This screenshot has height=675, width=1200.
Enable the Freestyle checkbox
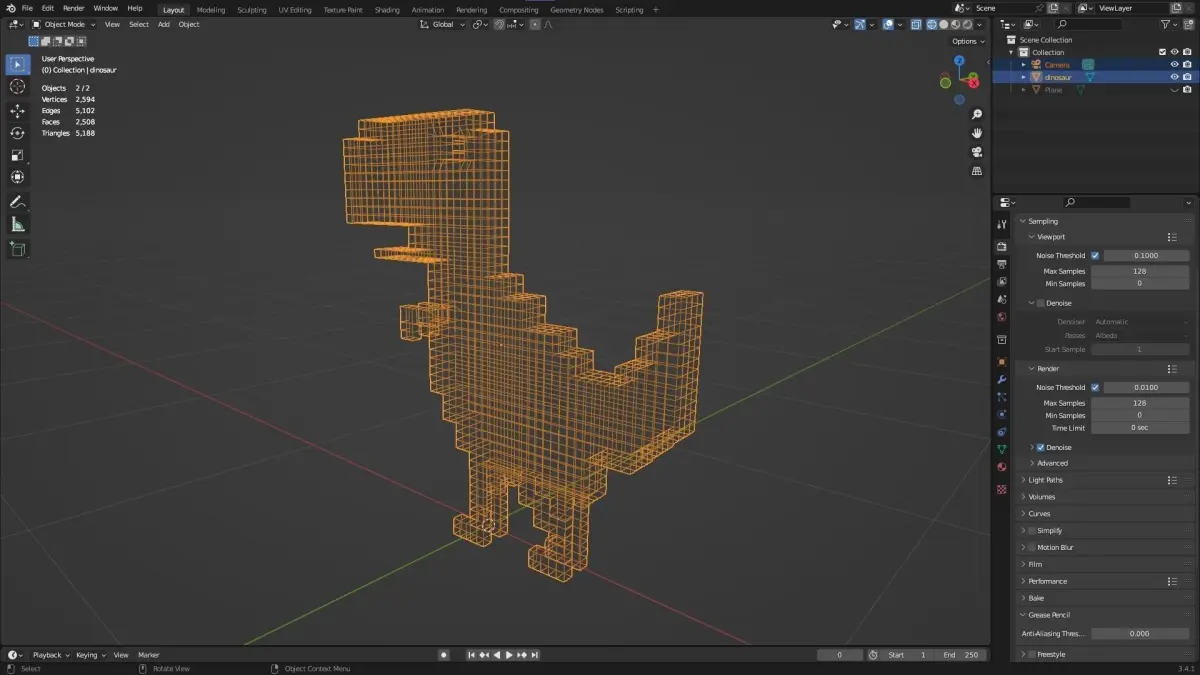tap(1032, 654)
